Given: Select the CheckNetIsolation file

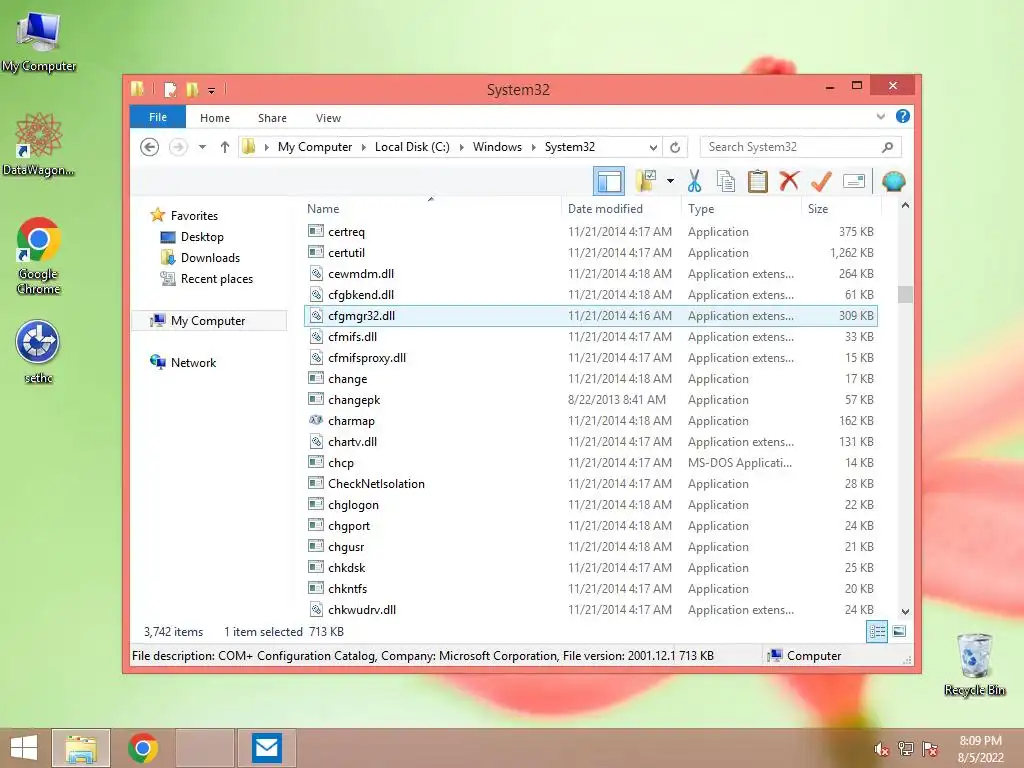Looking at the screenshot, I should point(591,483).
